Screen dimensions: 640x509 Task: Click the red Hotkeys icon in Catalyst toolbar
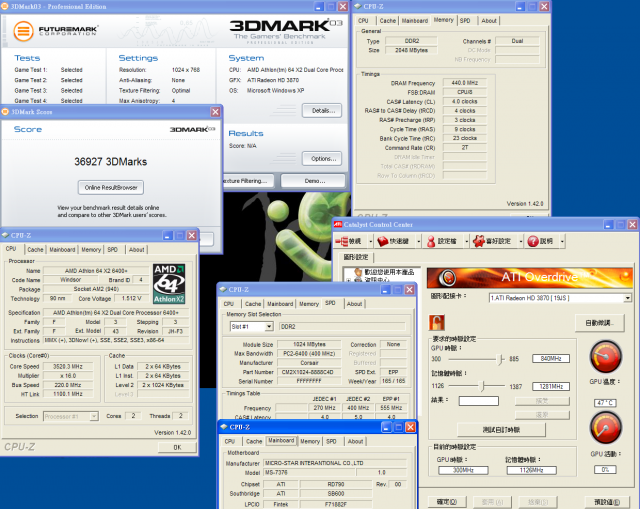(x=382, y=241)
